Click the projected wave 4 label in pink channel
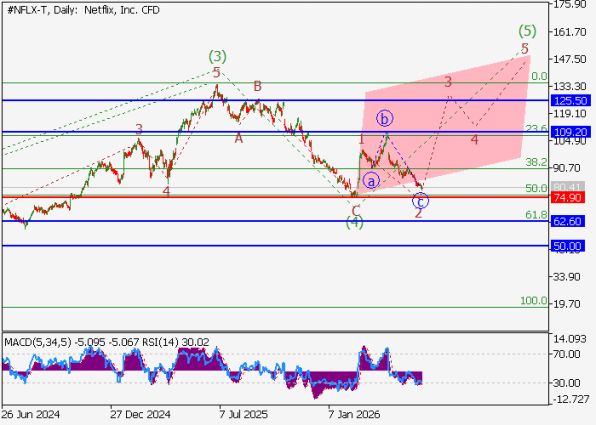The image size is (596, 425). (x=474, y=140)
